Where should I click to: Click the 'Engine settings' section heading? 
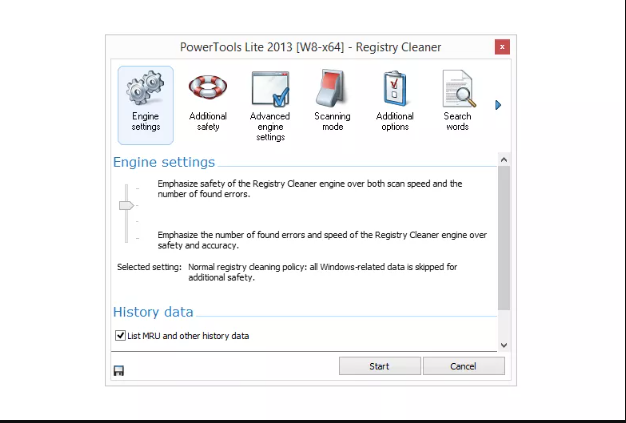[164, 162]
